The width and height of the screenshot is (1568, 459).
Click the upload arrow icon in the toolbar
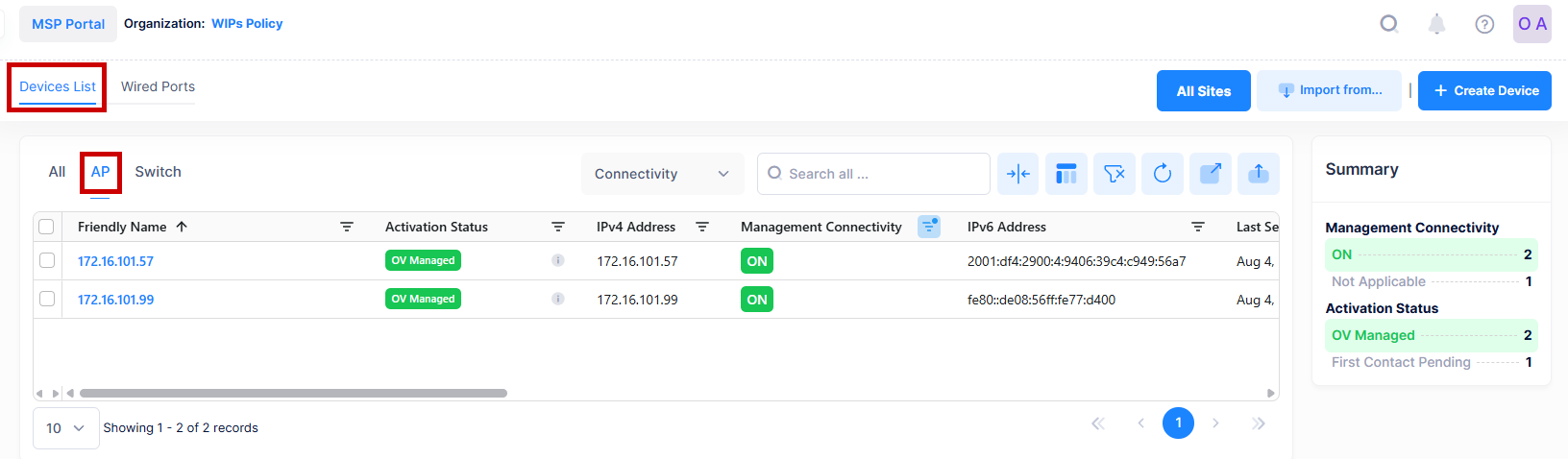(1258, 174)
